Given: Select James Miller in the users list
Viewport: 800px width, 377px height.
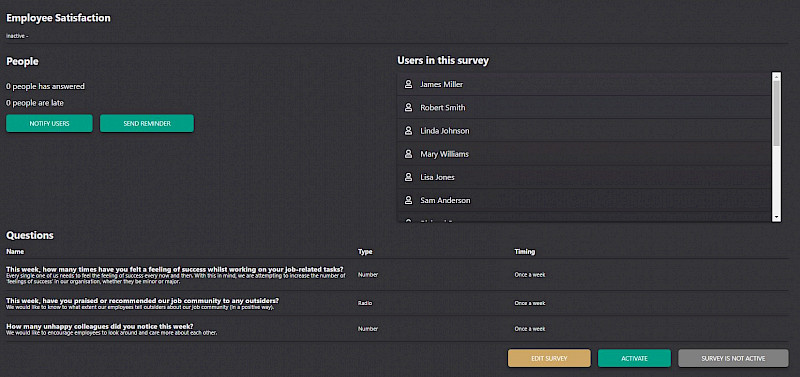Looking at the screenshot, I should click(x=584, y=84).
